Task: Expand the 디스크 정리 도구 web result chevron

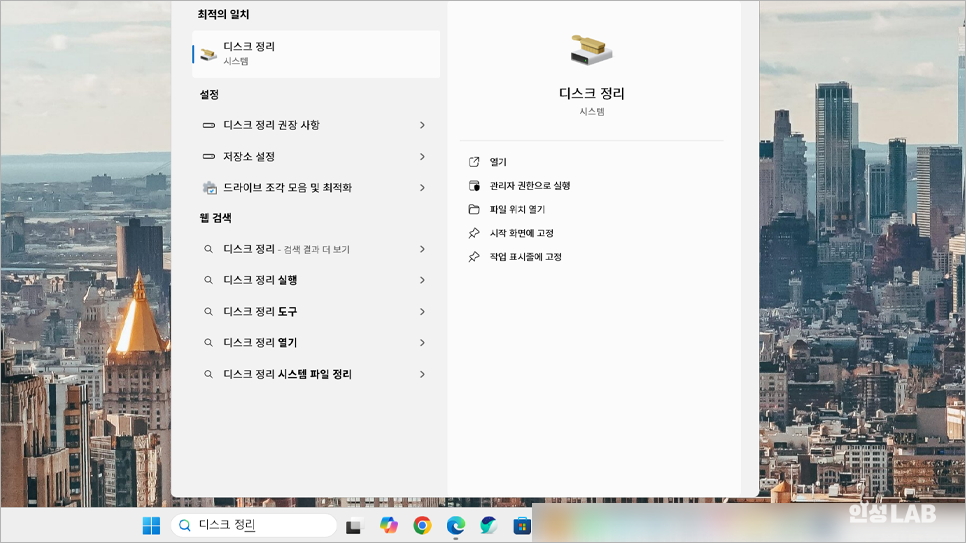Action: point(422,312)
